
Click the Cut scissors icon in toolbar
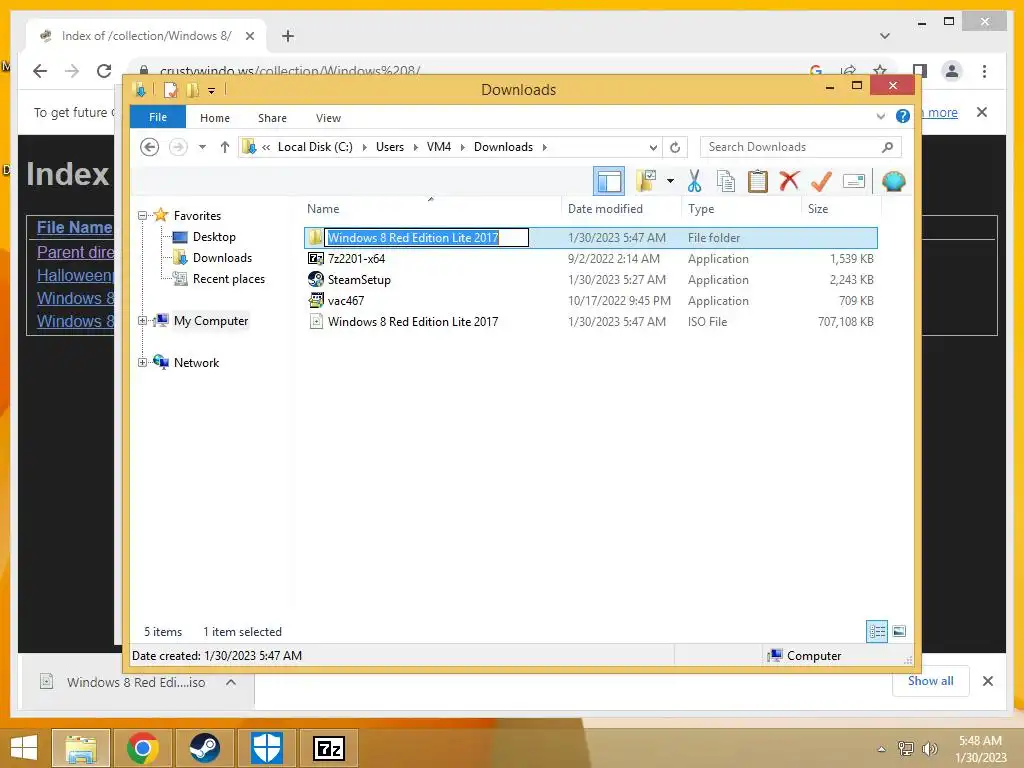tap(694, 181)
